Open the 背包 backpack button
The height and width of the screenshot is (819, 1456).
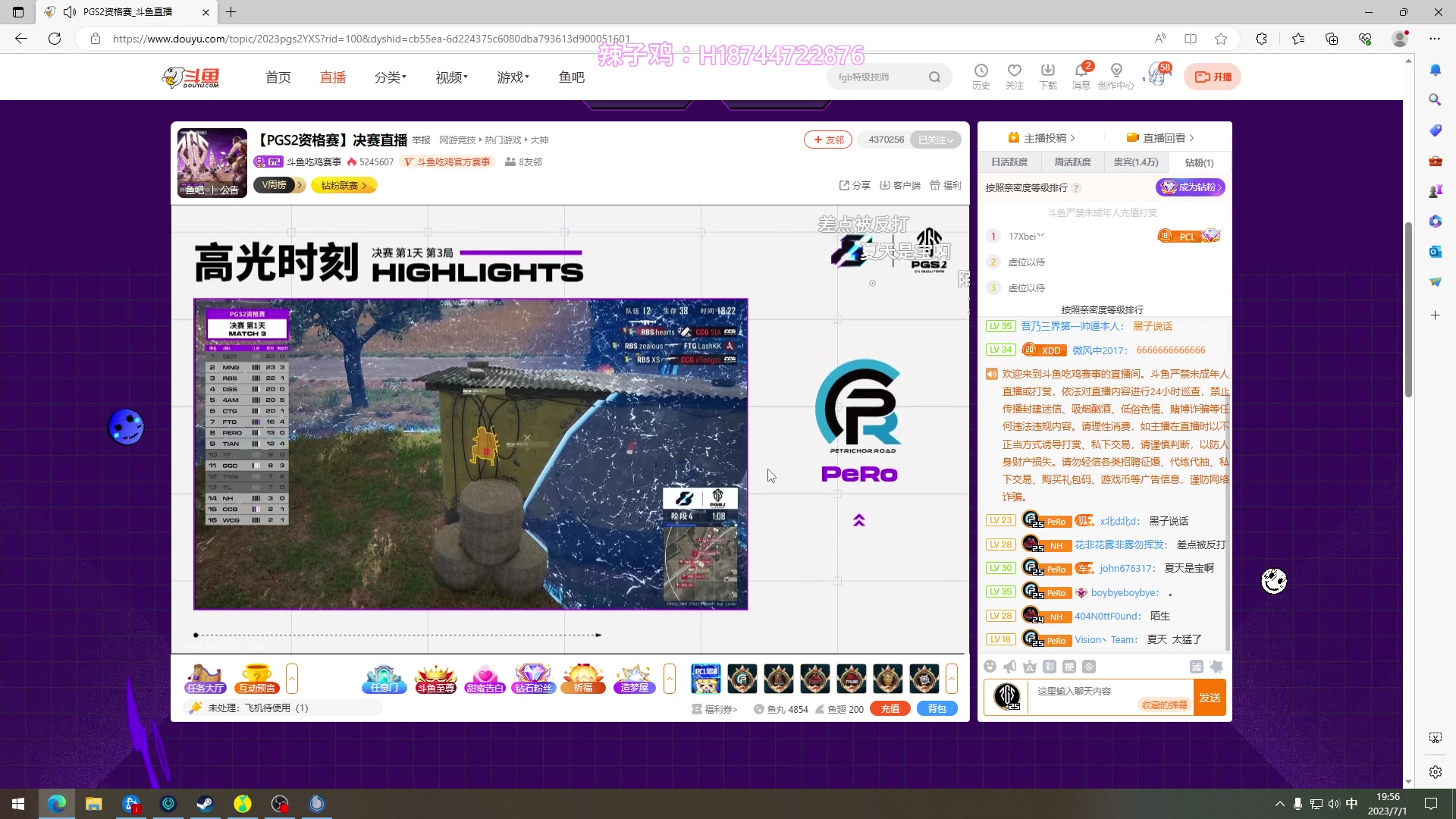point(937,709)
